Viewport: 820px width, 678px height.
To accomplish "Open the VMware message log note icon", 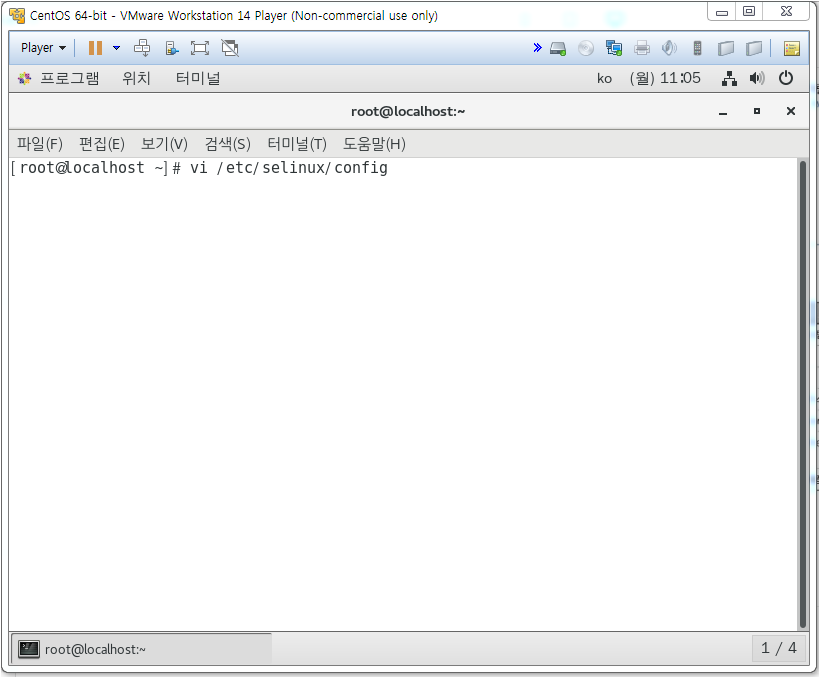I will click(x=791, y=49).
